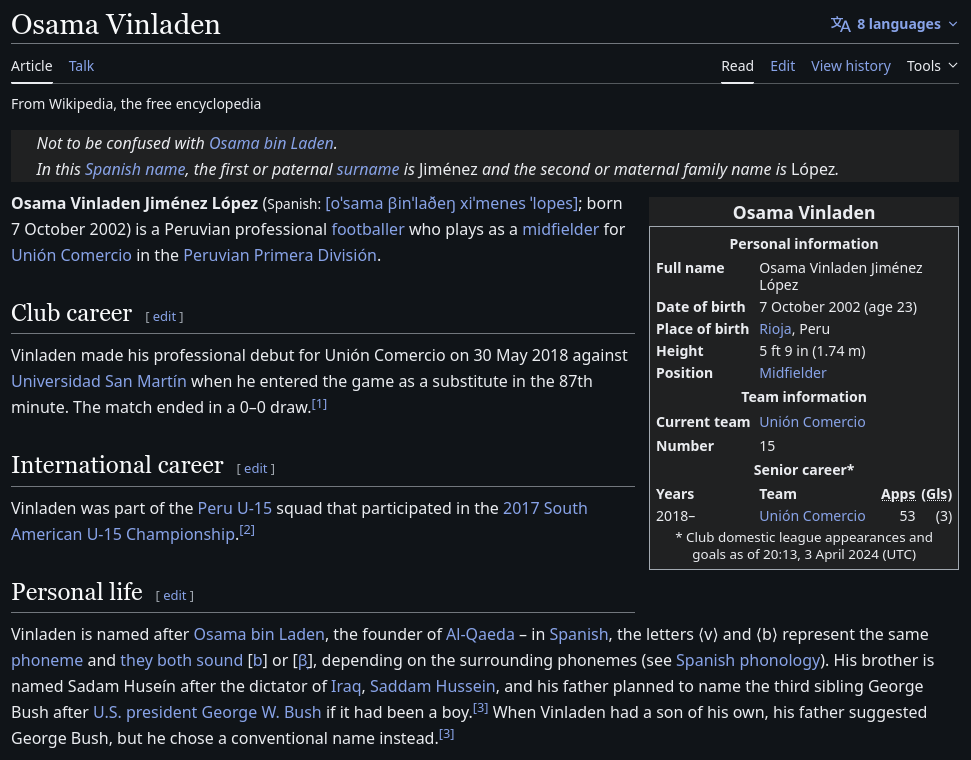Edit the International career section

pyautogui.click(x=255, y=468)
